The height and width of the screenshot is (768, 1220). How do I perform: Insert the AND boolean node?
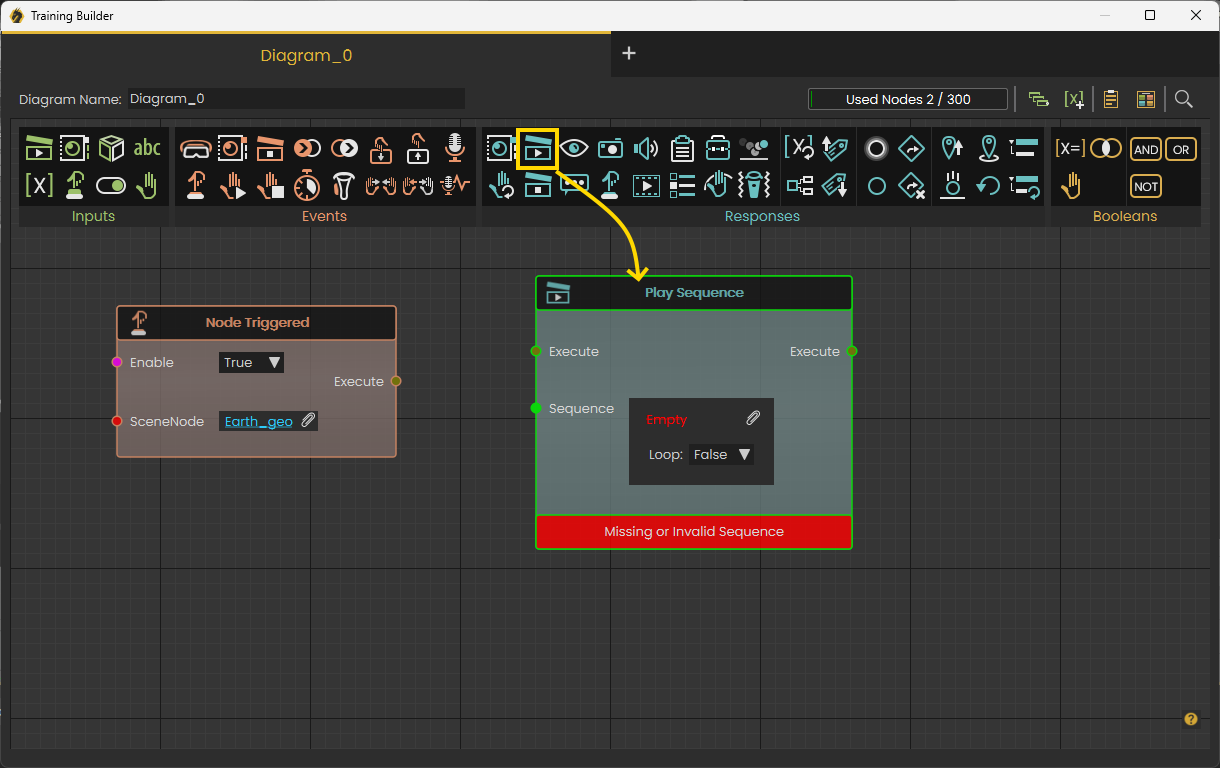point(1146,149)
